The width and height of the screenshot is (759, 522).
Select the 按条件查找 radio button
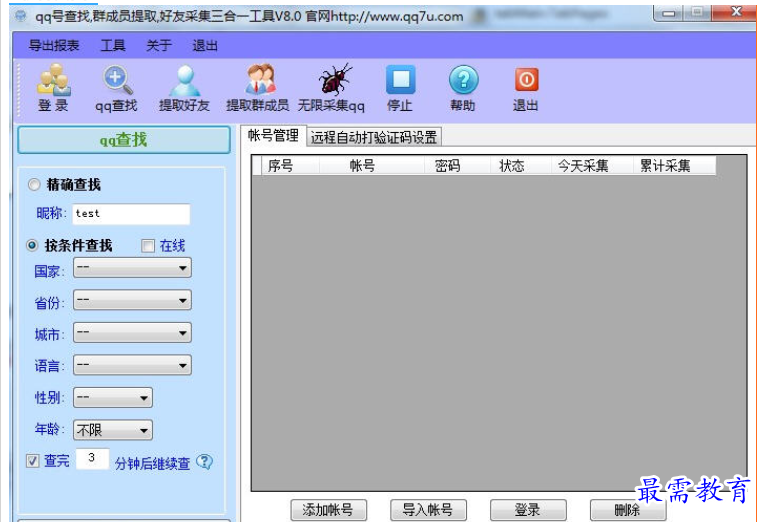coord(32,246)
